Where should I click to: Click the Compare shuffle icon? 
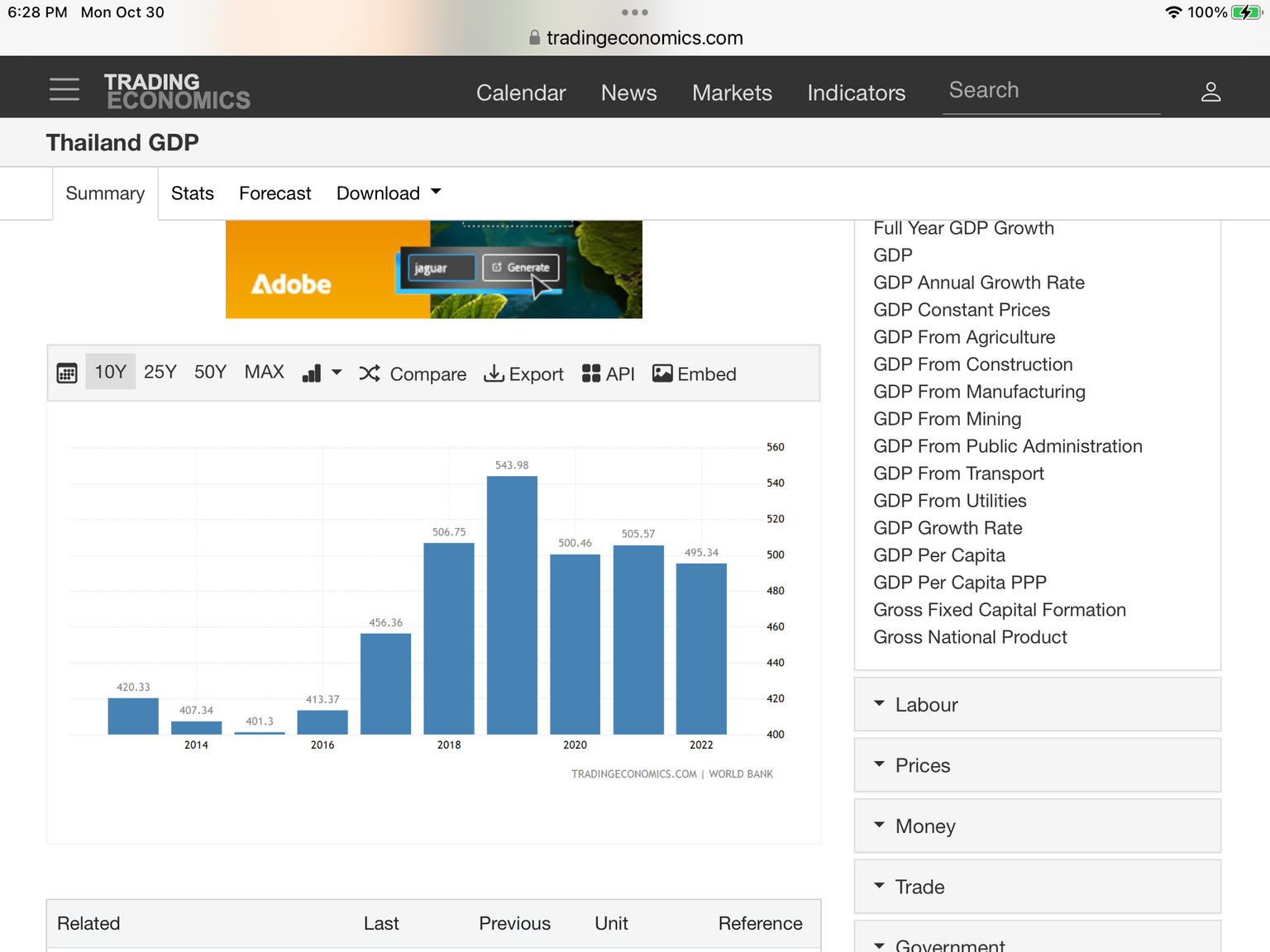(370, 374)
